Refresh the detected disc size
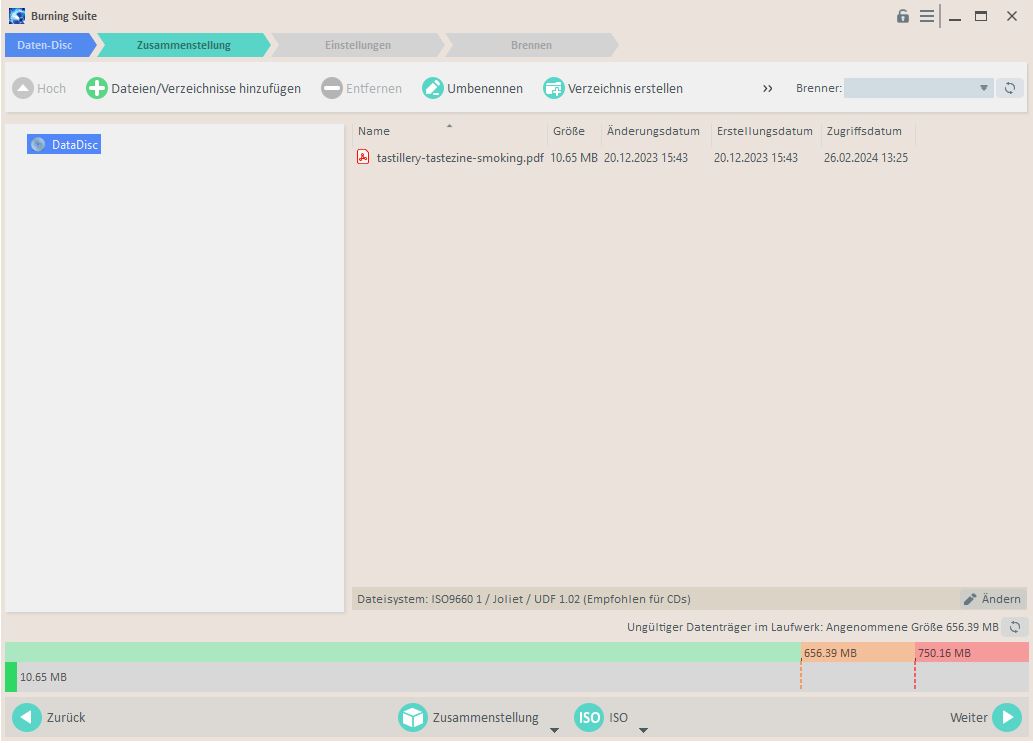Image resolution: width=1033 pixels, height=743 pixels. click(x=1016, y=627)
